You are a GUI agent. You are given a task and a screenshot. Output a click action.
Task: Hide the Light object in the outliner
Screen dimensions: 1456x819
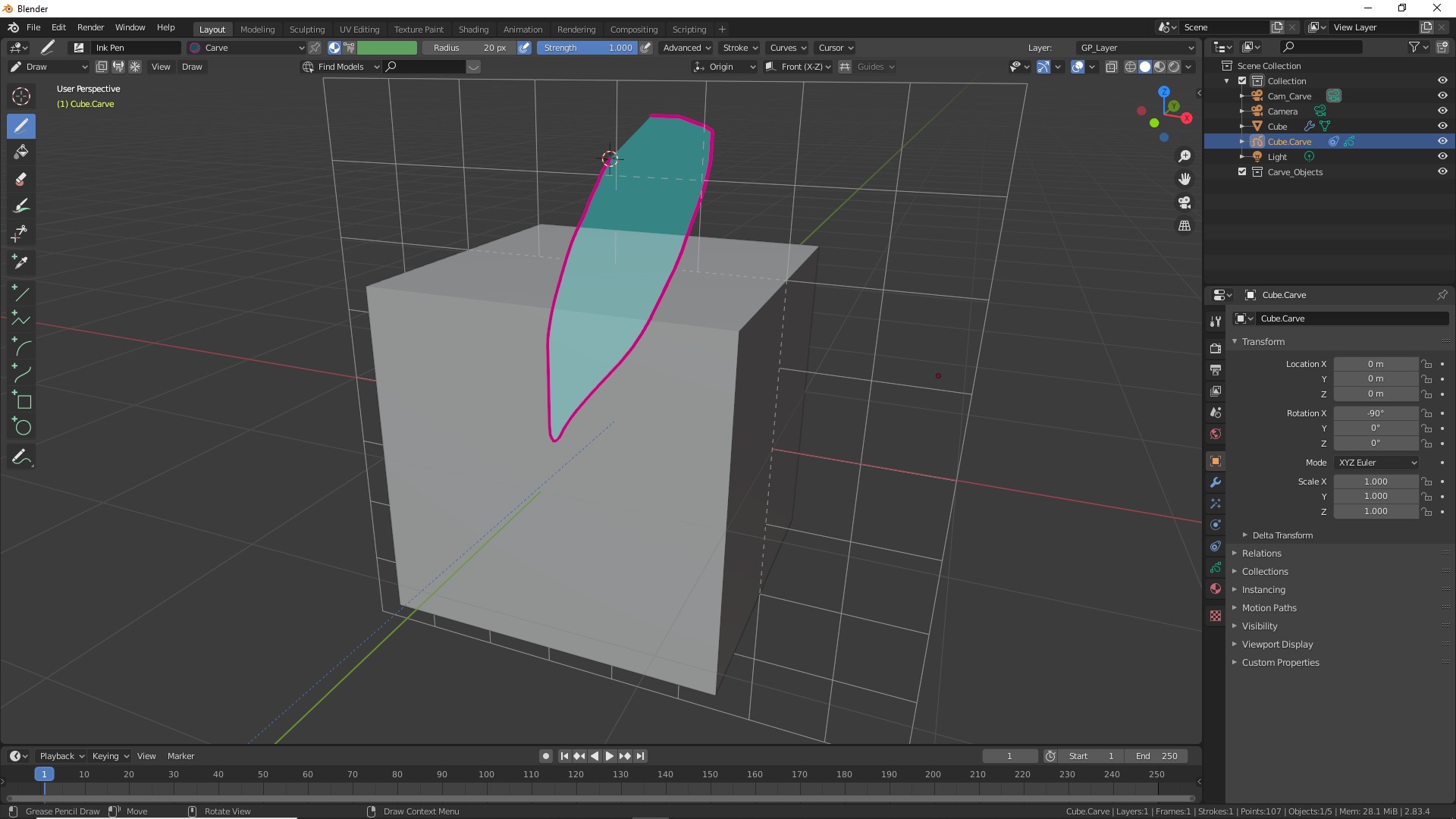pyautogui.click(x=1442, y=156)
